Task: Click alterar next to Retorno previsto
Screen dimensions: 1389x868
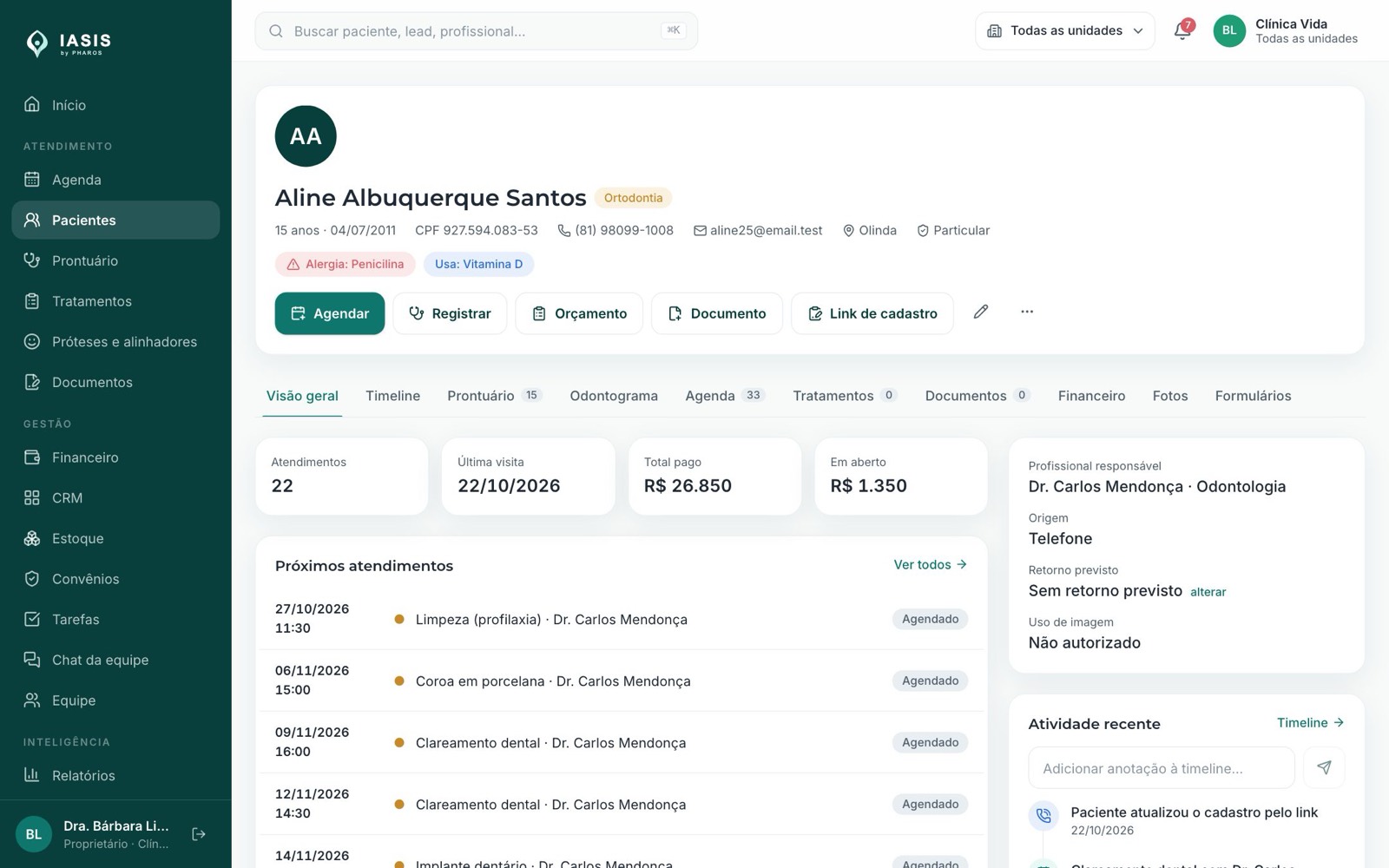Action: point(1208,592)
